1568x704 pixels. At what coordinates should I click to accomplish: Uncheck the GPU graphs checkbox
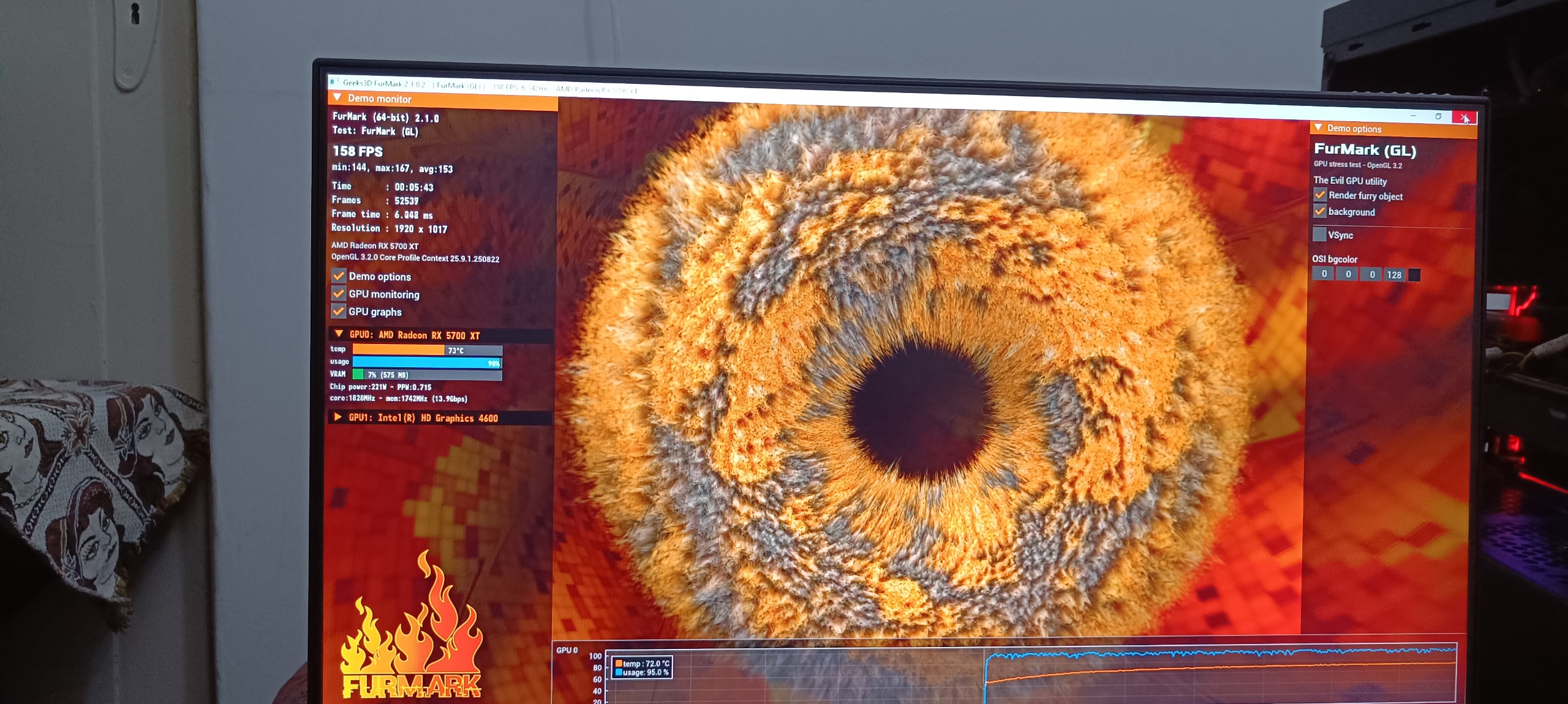[x=339, y=311]
